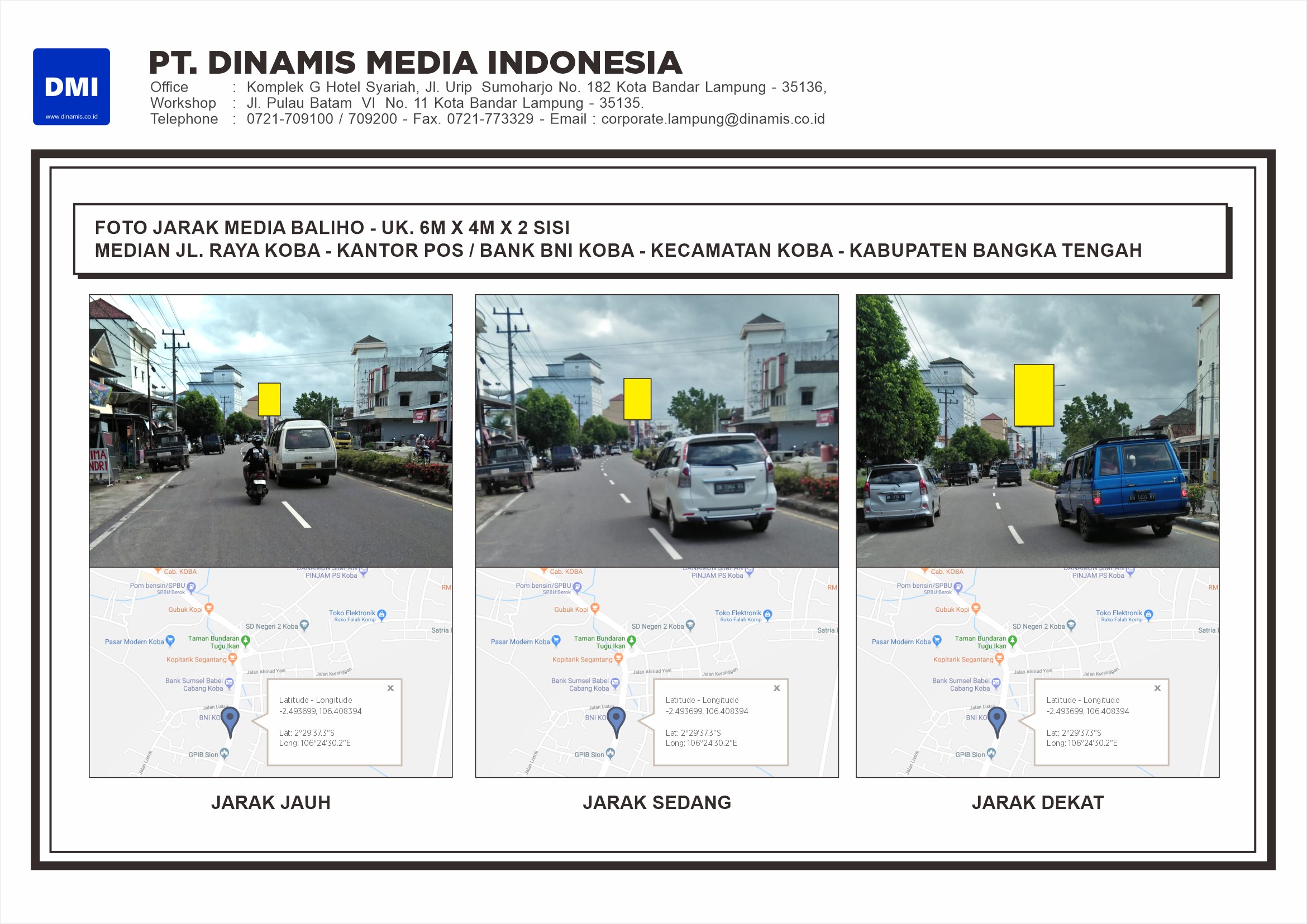
Task: Click the Gubuk Kopi pin in Jarak Jauh map
Action: (209, 608)
